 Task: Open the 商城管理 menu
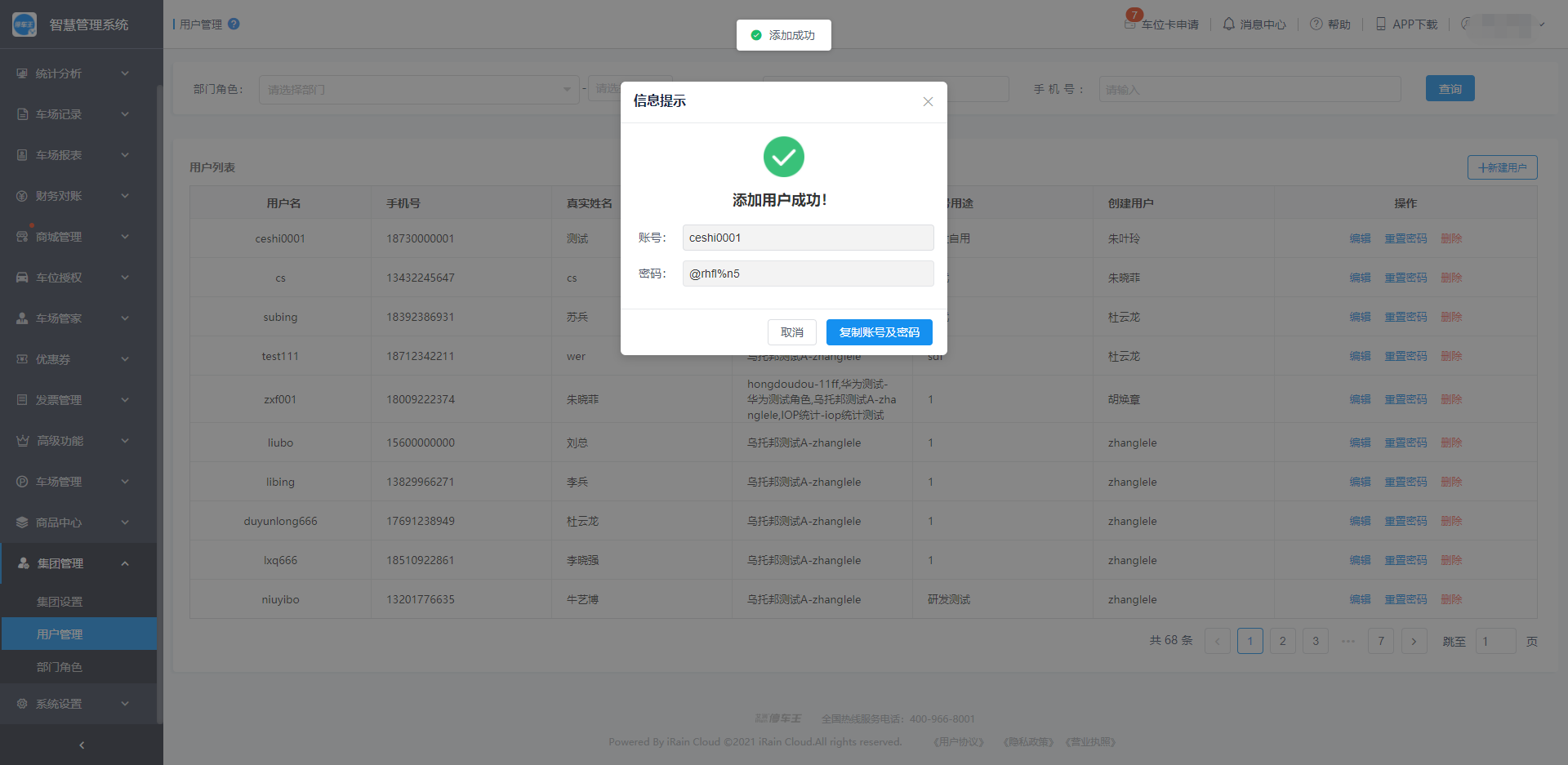tap(78, 237)
